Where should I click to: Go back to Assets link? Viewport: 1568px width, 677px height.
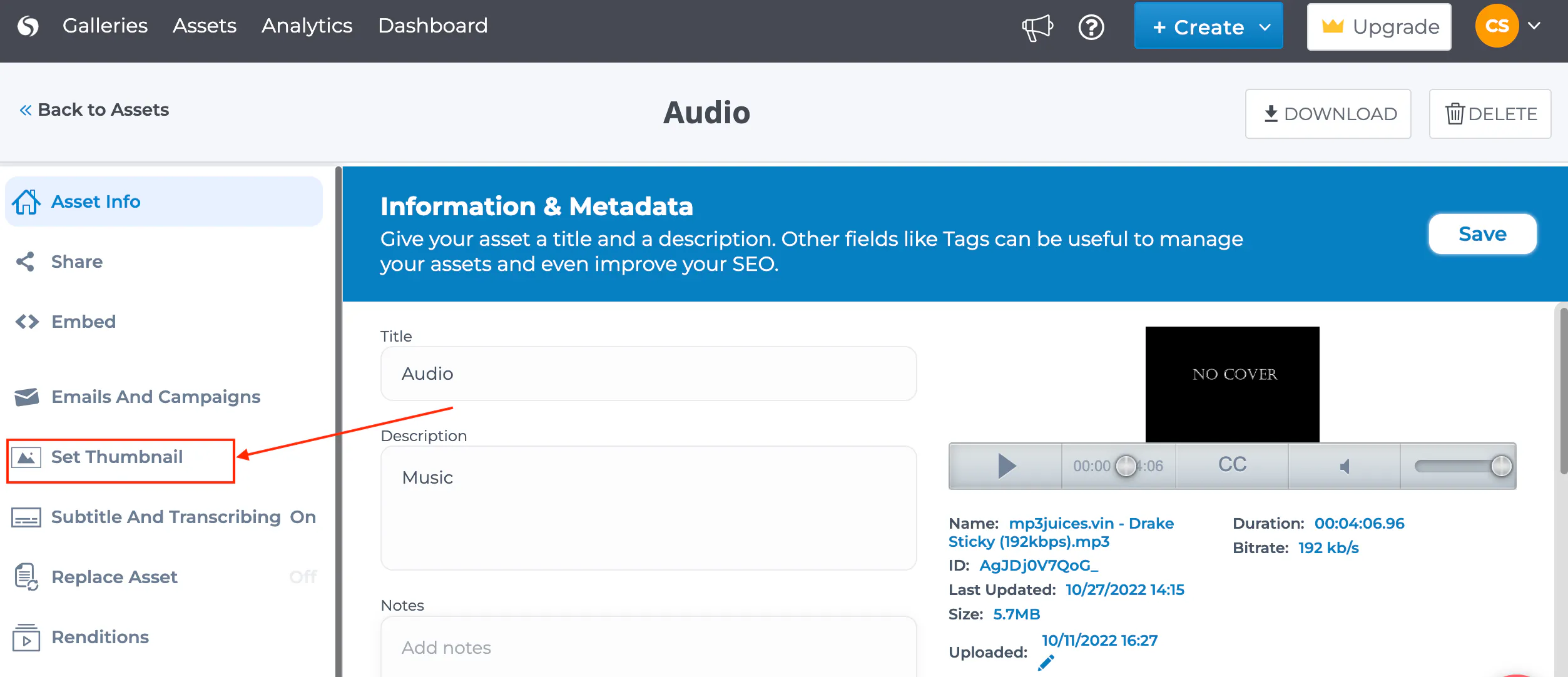pyautogui.click(x=94, y=110)
